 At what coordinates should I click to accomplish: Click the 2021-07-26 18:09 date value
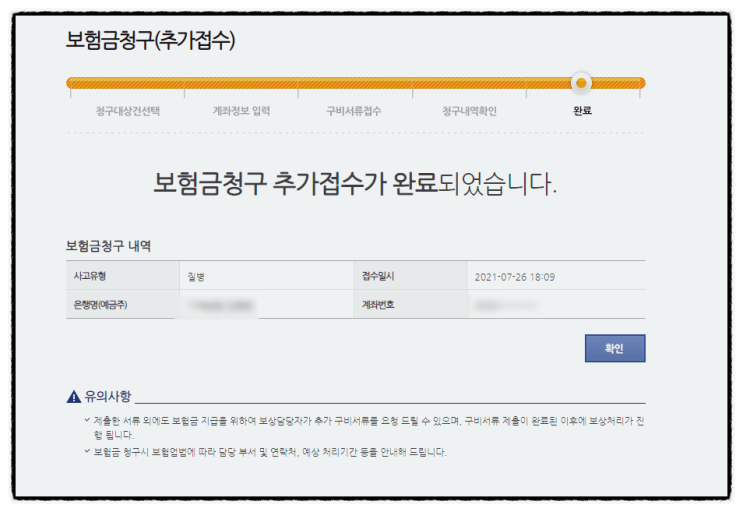tap(515, 277)
